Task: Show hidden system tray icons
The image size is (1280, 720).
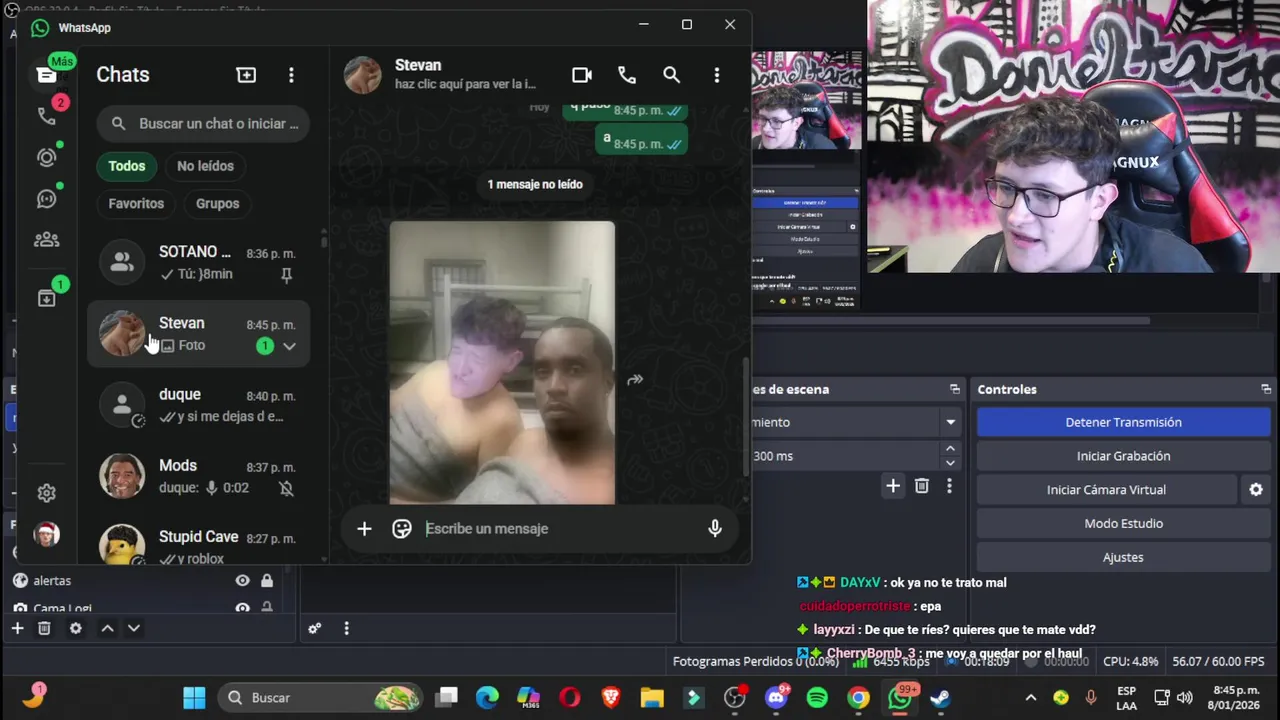Action: tap(1031, 698)
